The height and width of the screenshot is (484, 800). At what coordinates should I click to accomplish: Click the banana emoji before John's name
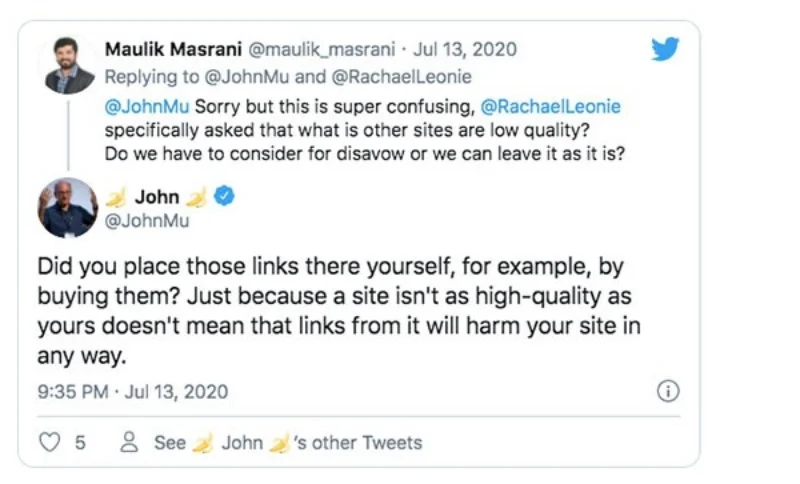tap(116, 198)
